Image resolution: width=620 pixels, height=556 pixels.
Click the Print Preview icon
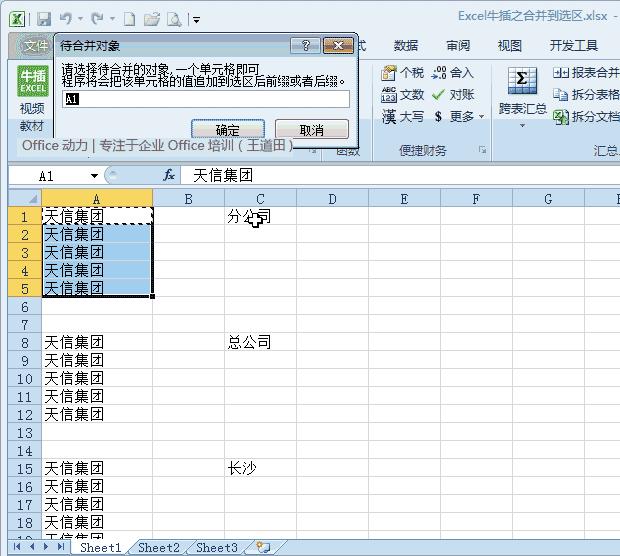click(174, 19)
